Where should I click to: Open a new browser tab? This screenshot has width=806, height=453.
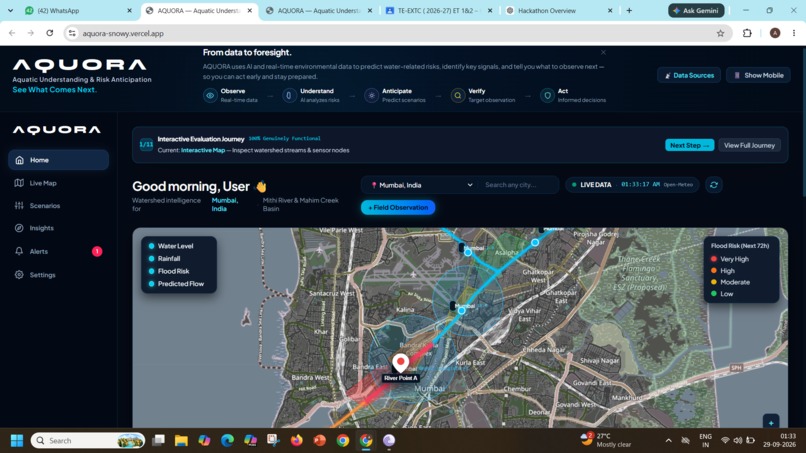click(x=629, y=10)
